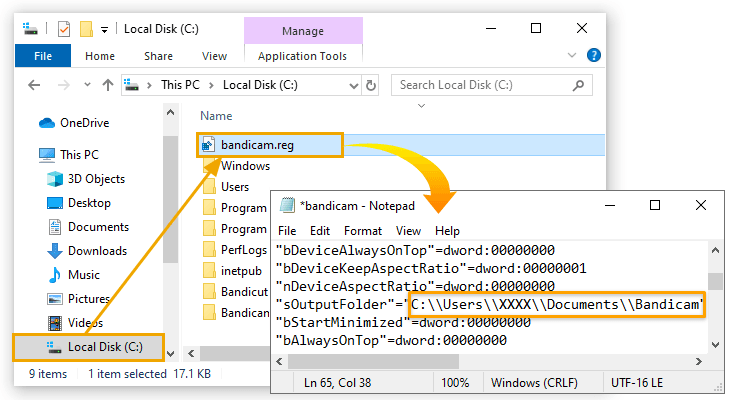Switch to the Home ribbon tab
The height and width of the screenshot is (400, 730).
point(100,56)
